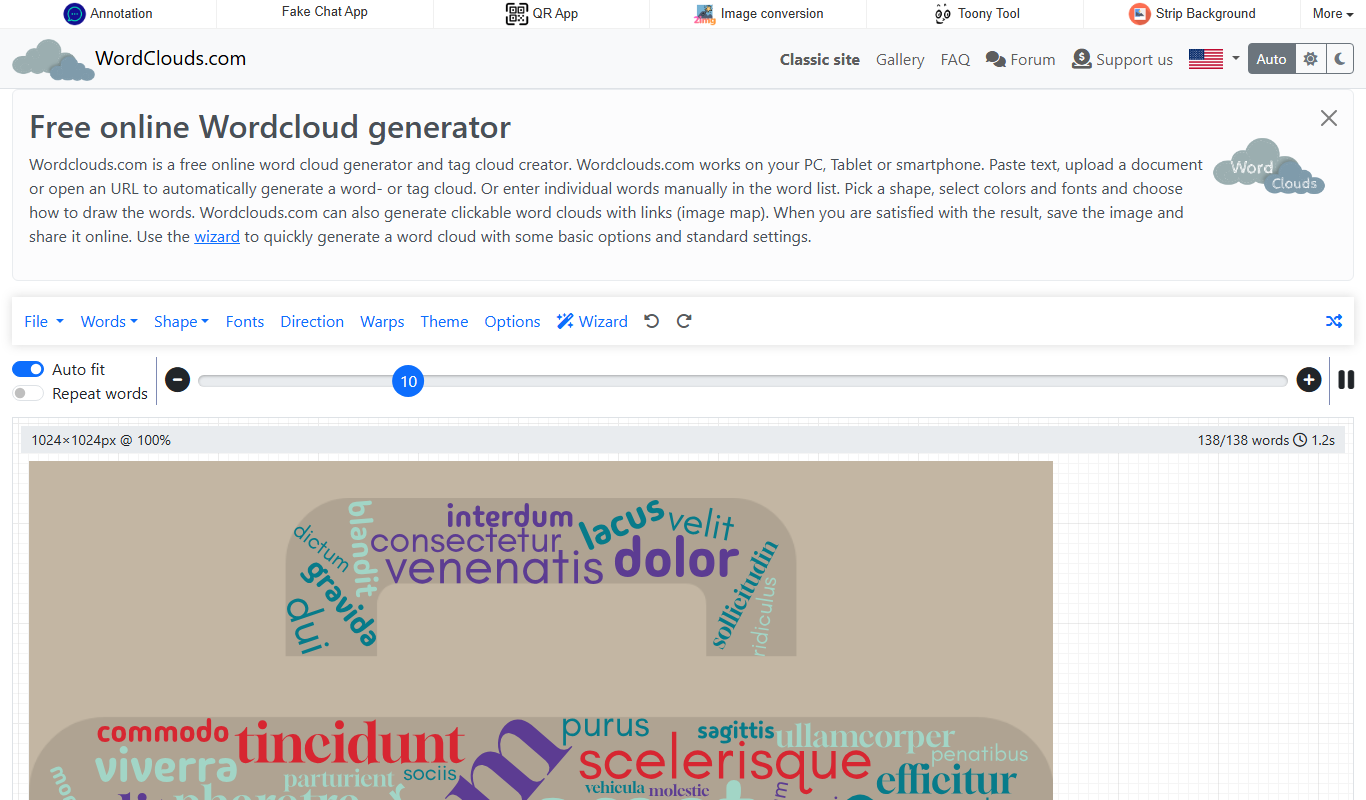Open the QR App icon
Screen dimensions: 1366x800
pyautogui.click(x=516, y=14)
